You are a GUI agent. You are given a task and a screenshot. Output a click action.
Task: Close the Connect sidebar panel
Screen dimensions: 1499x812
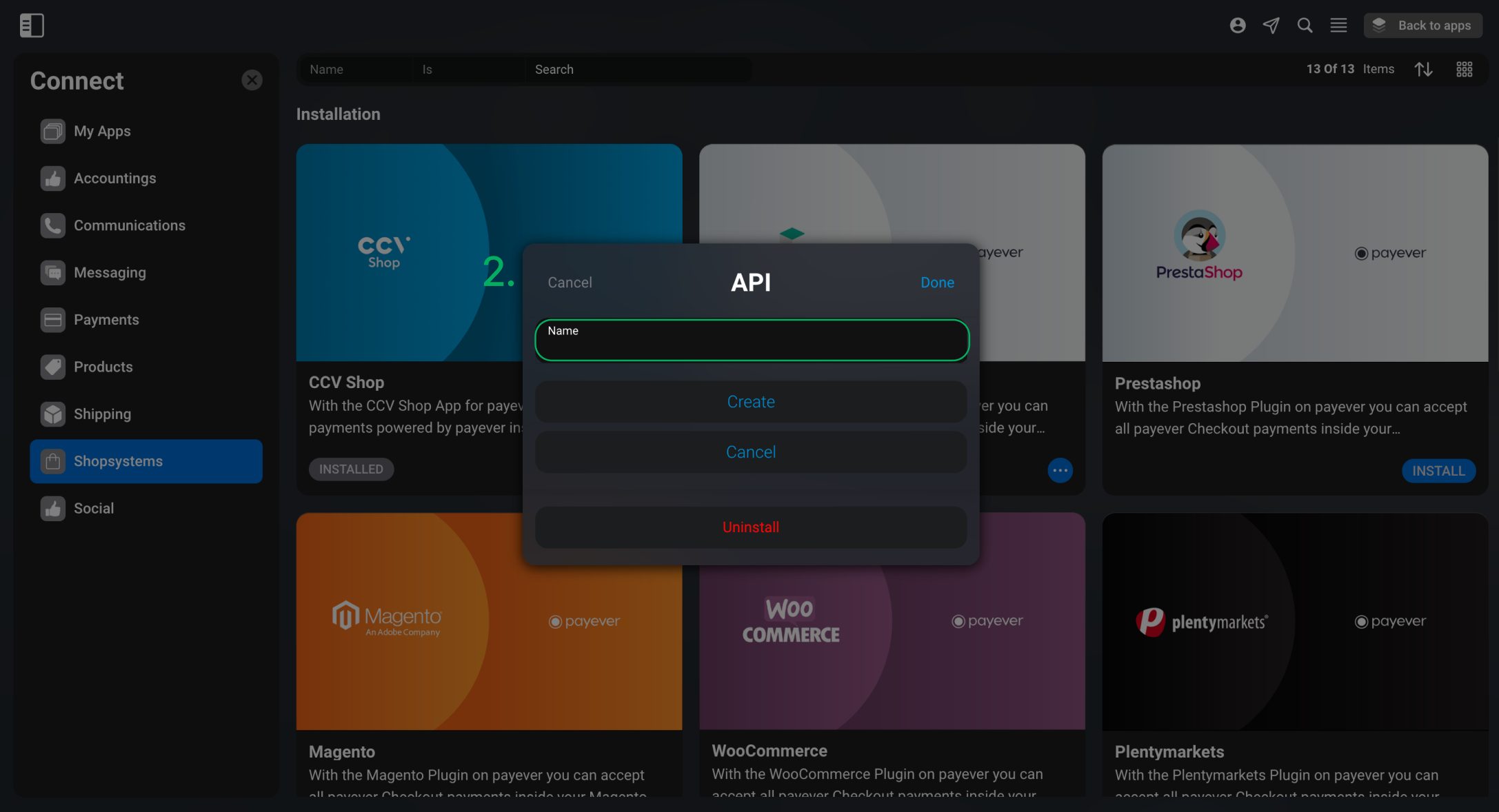click(x=252, y=80)
